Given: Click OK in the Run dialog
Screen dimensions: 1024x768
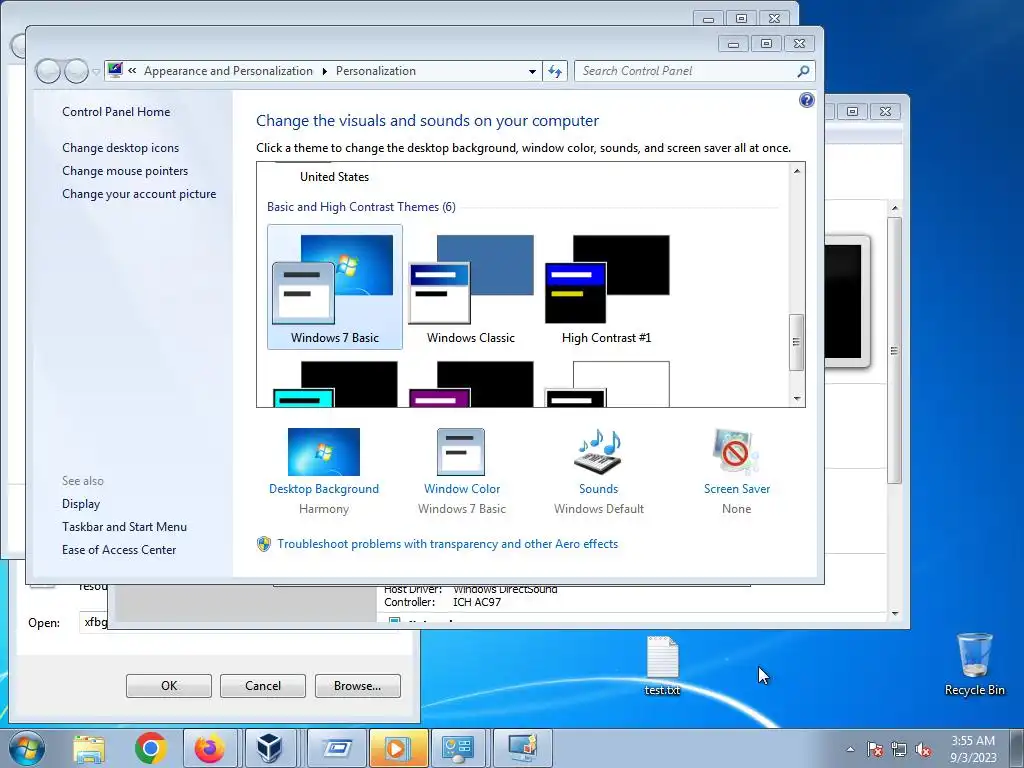Looking at the screenshot, I should 168,686.
